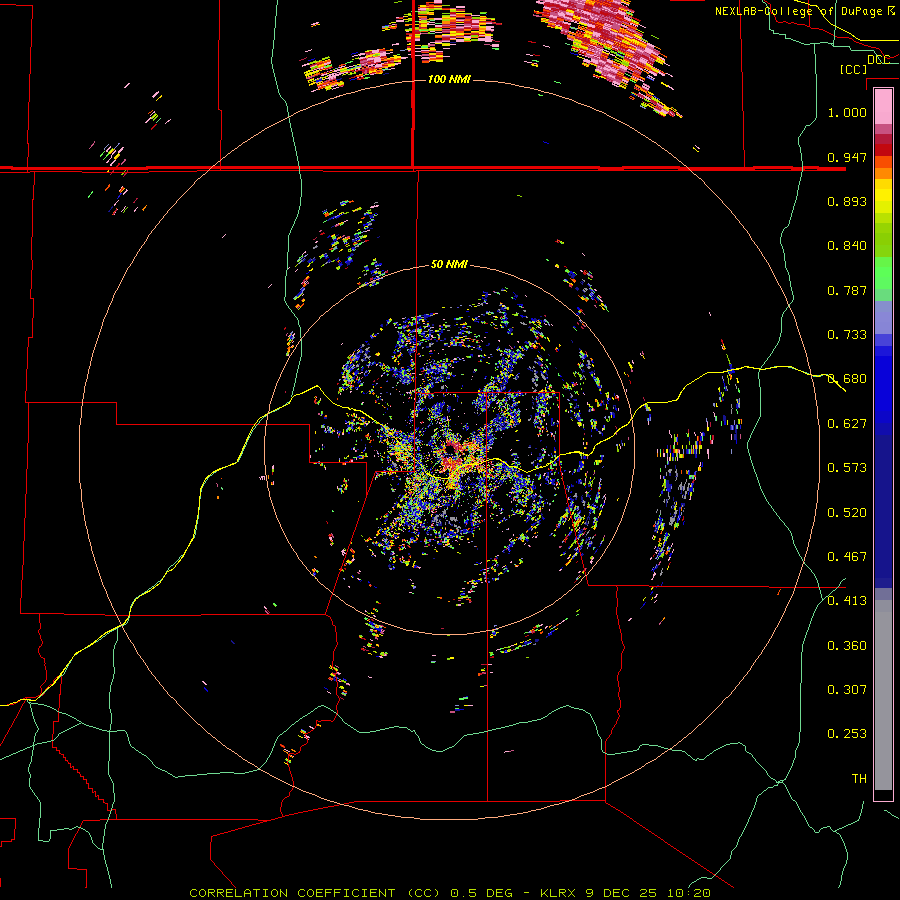Click the 0.253 legend value

coord(847,734)
